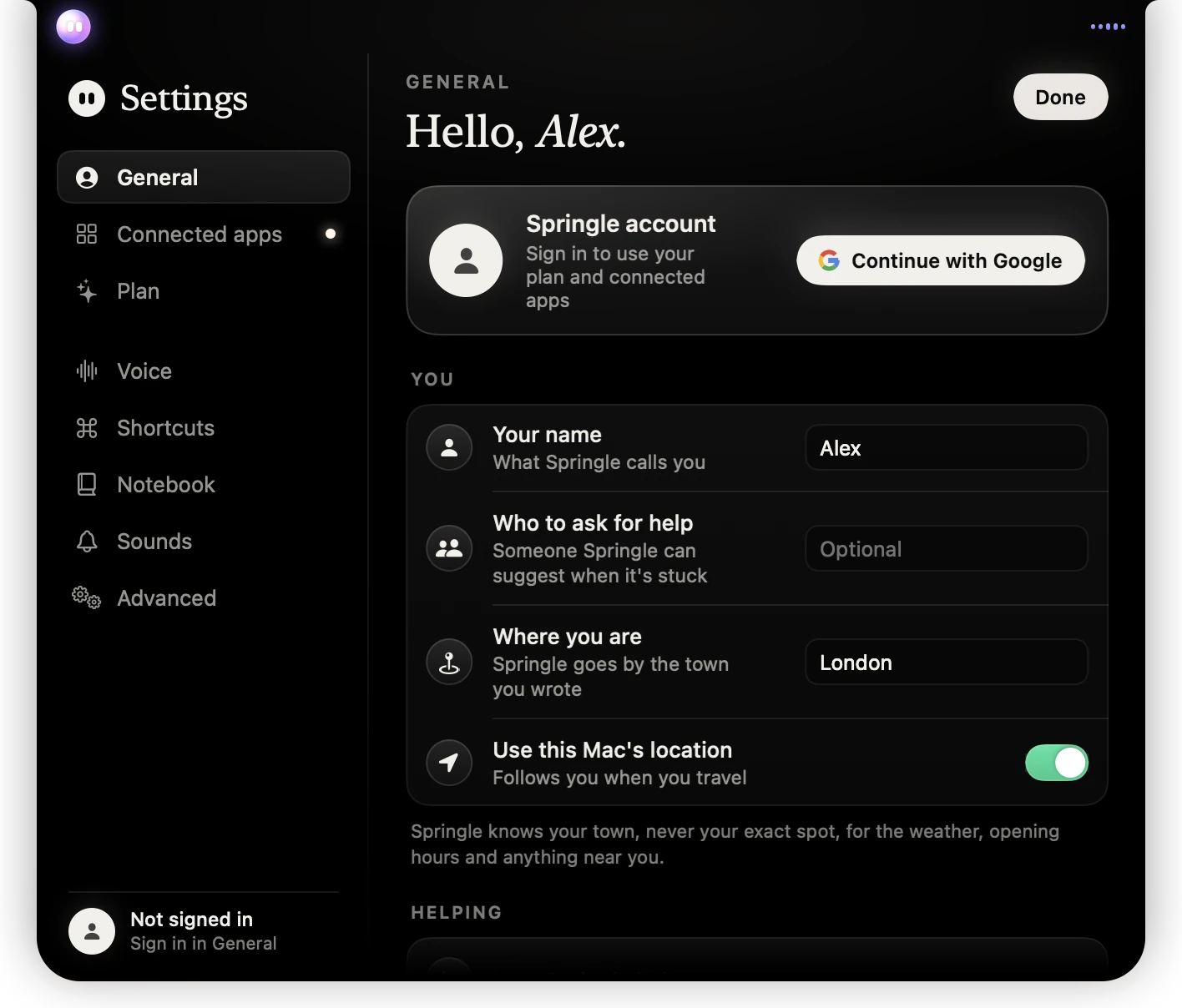The image size is (1182, 1008).
Task: Click the GENERAL header above greeting
Action: [457, 83]
